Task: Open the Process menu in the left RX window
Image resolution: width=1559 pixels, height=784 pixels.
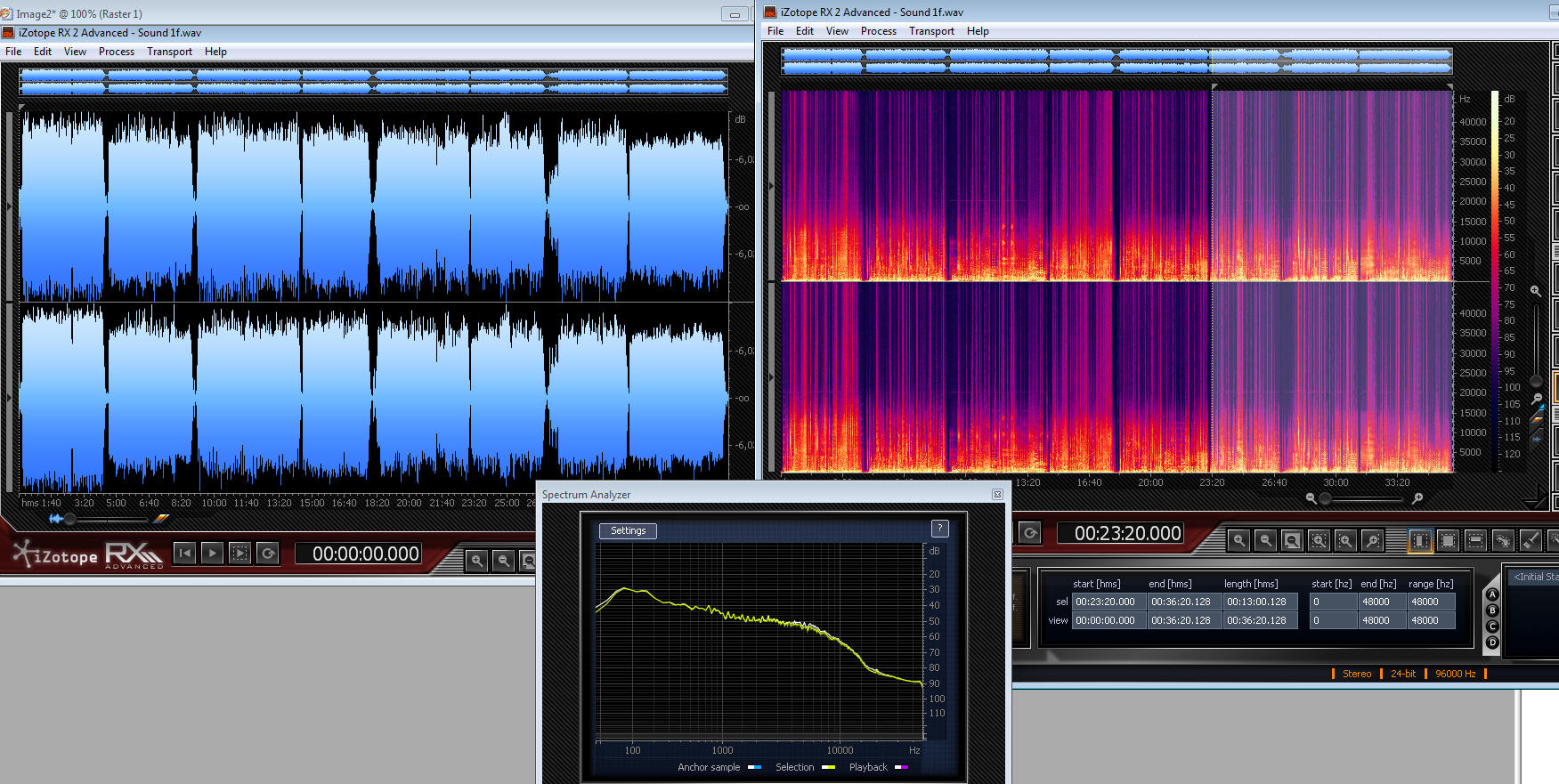Action: point(117,52)
